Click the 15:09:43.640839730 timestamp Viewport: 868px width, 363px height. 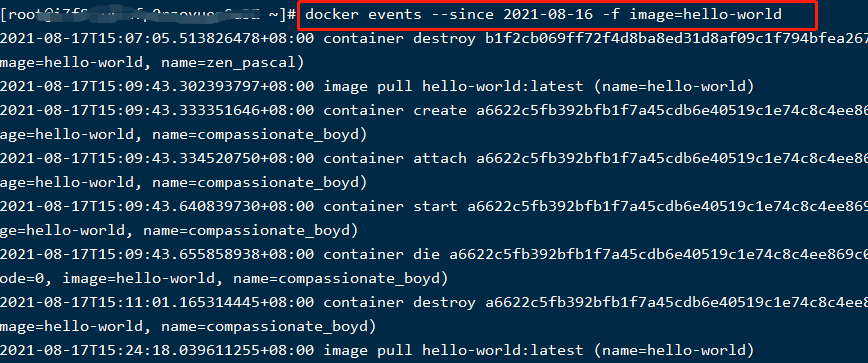click(157, 206)
